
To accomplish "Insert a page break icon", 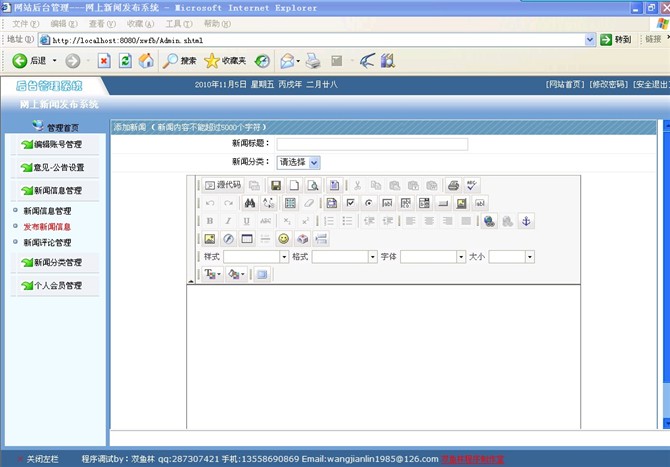I will pyautogui.click(x=321, y=238).
